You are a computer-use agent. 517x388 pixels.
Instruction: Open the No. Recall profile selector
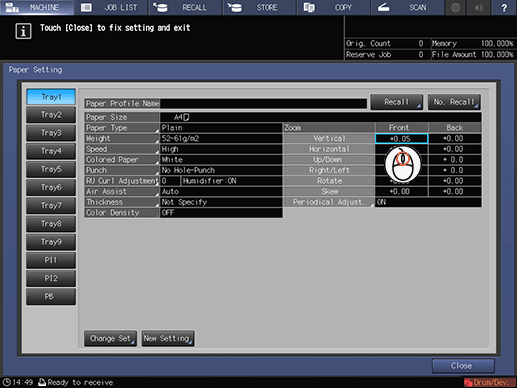pyautogui.click(x=454, y=102)
